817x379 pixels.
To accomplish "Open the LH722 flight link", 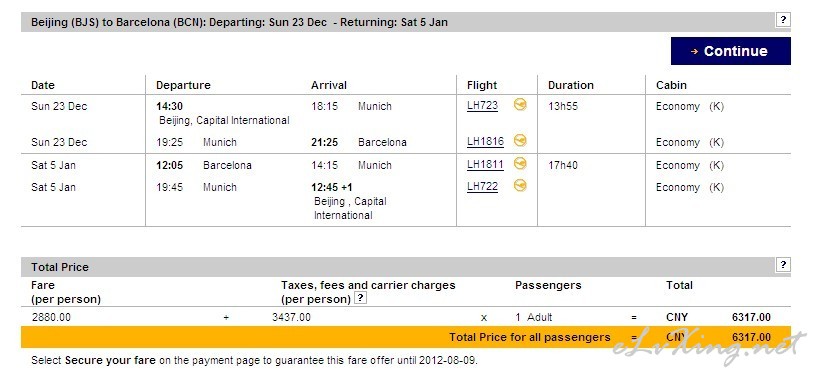I will [482, 187].
